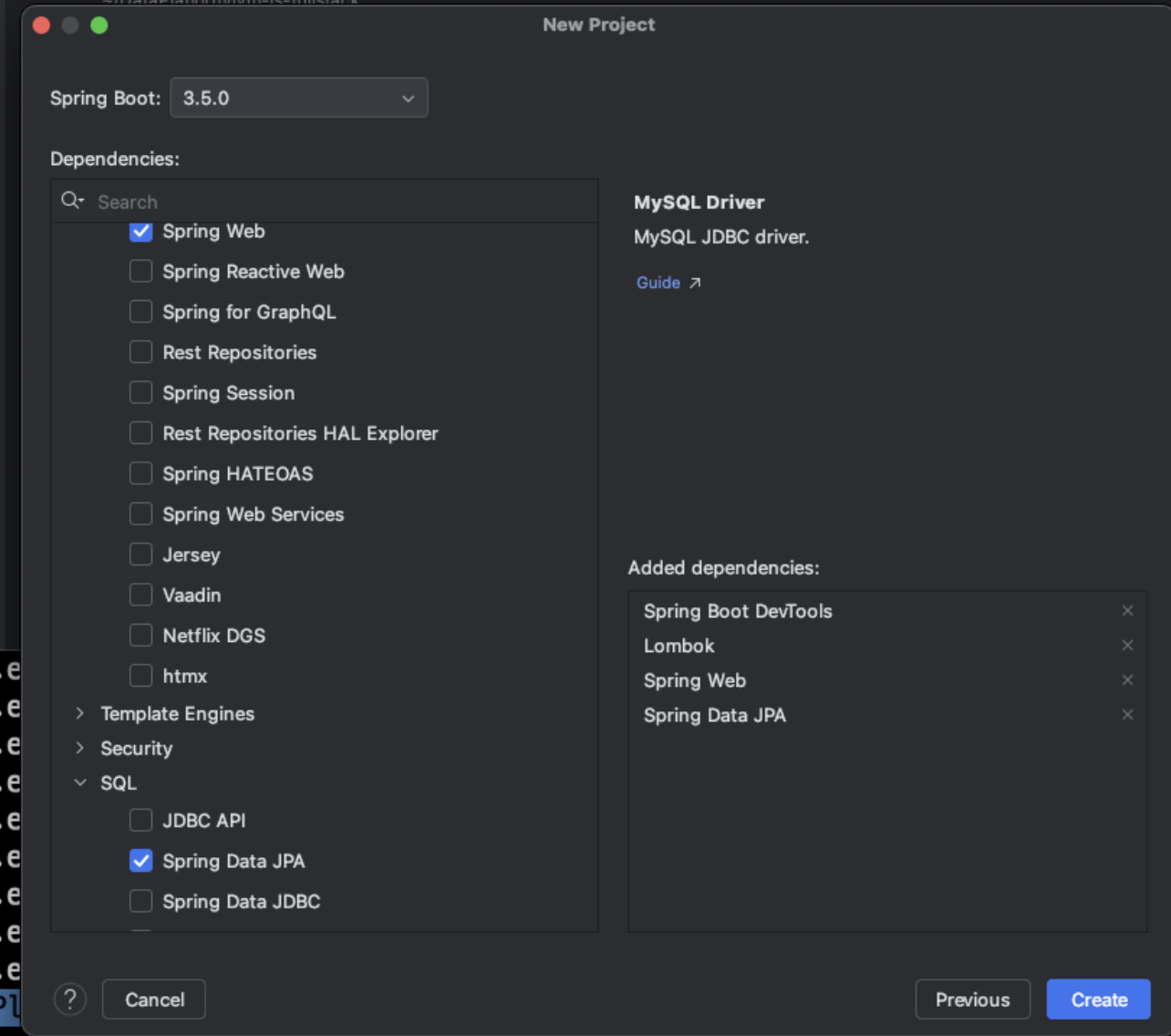Click the Cancel button
The width and height of the screenshot is (1171, 1036).
point(154,1000)
